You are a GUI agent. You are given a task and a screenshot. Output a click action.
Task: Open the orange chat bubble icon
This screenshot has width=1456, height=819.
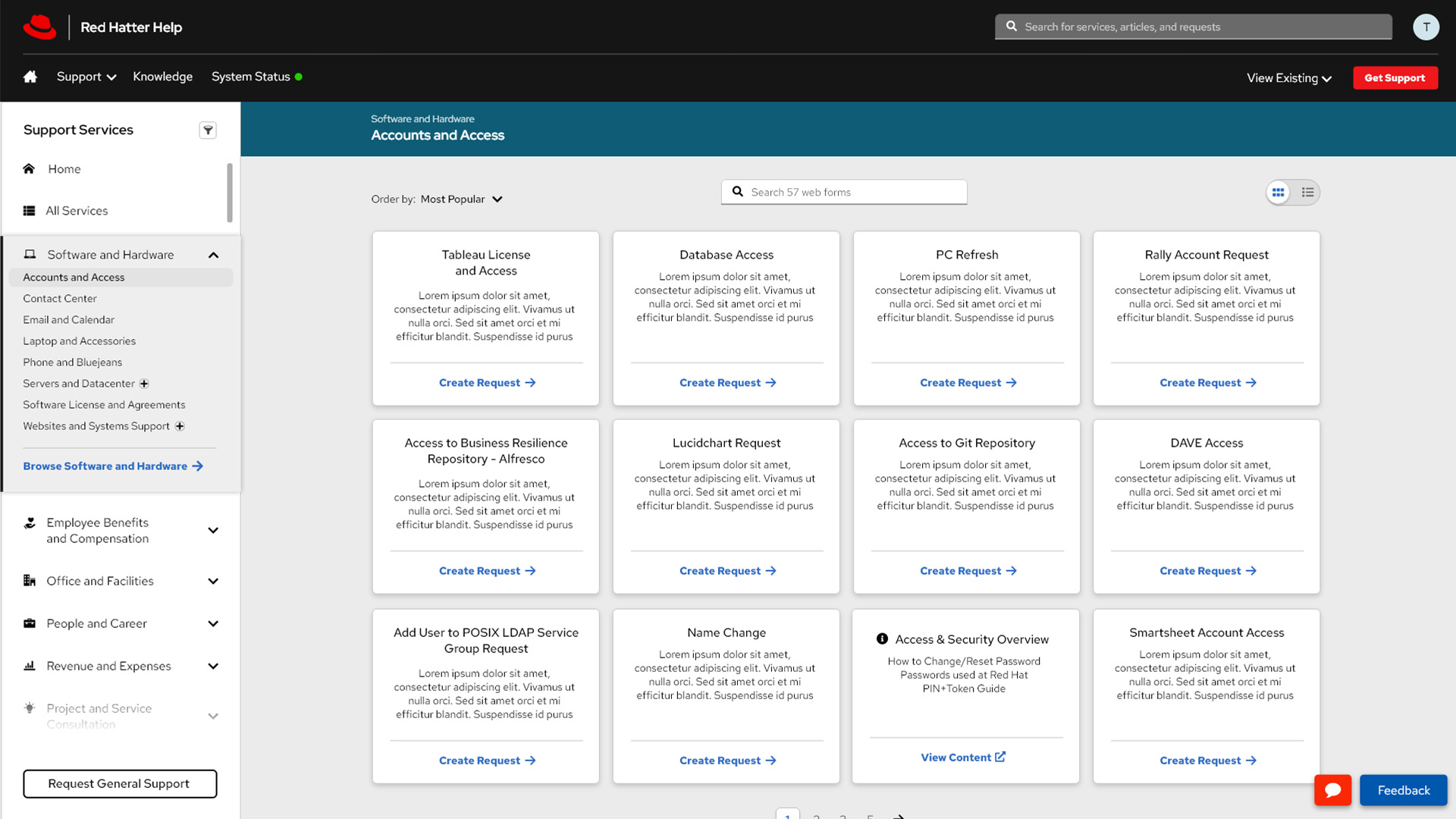[x=1333, y=790]
